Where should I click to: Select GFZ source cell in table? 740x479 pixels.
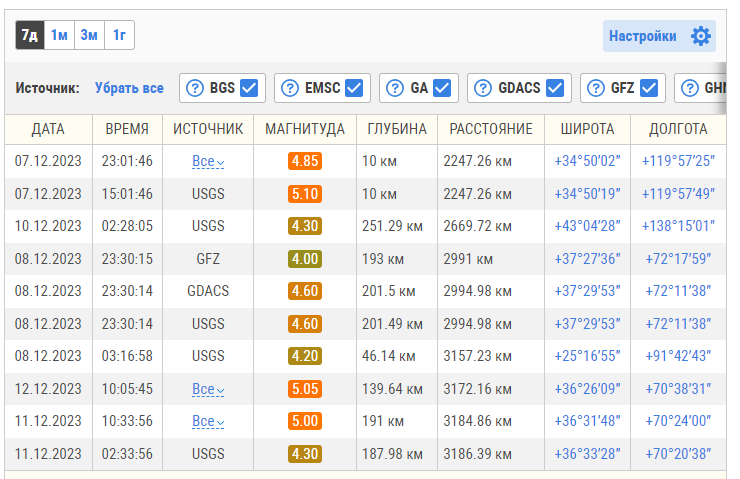point(208,259)
